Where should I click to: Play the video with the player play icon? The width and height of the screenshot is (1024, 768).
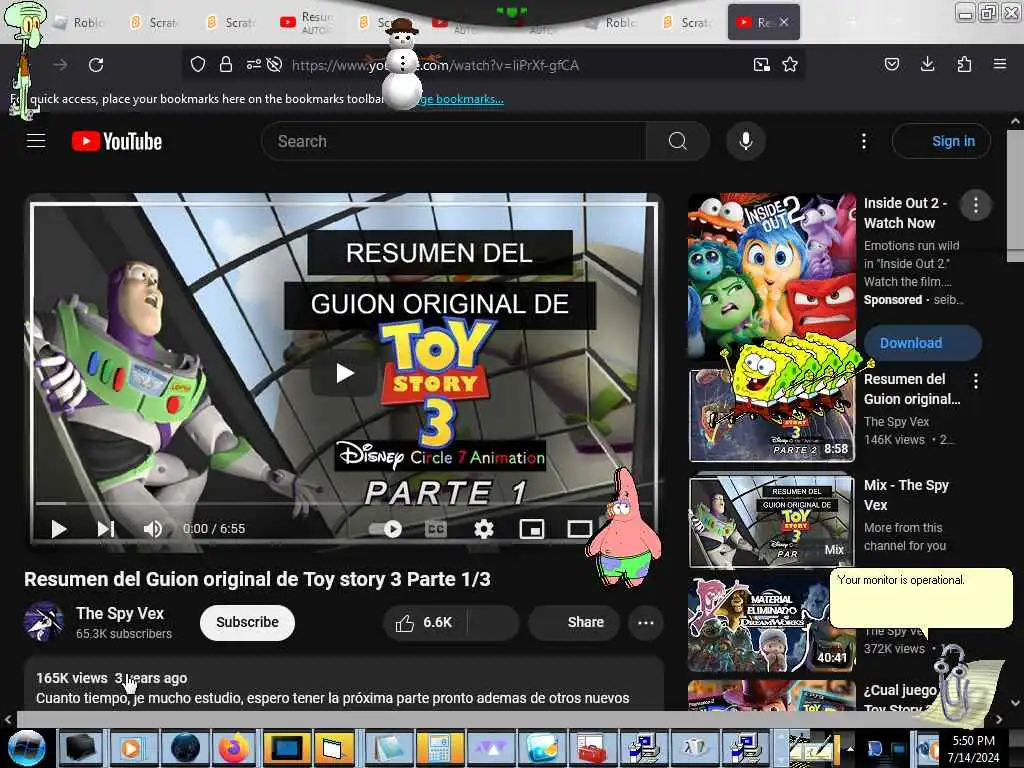click(x=59, y=528)
